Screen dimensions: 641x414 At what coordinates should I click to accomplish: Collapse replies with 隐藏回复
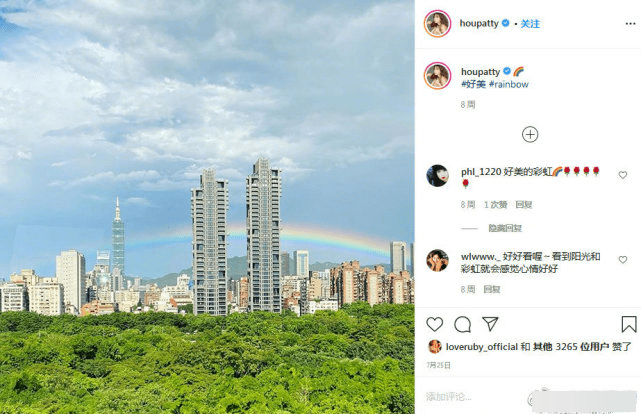click(x=505, y=228)
